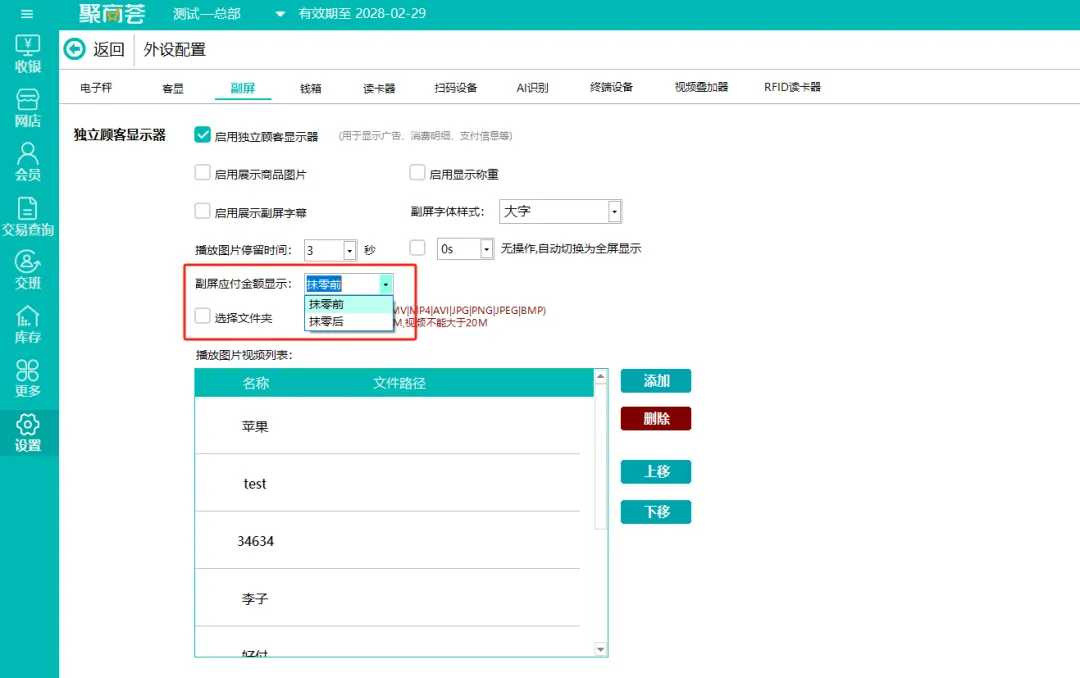Select the 苹果 row in list
The width and height of the screenshot is (1080, 678).
click(x=387, y=426)
